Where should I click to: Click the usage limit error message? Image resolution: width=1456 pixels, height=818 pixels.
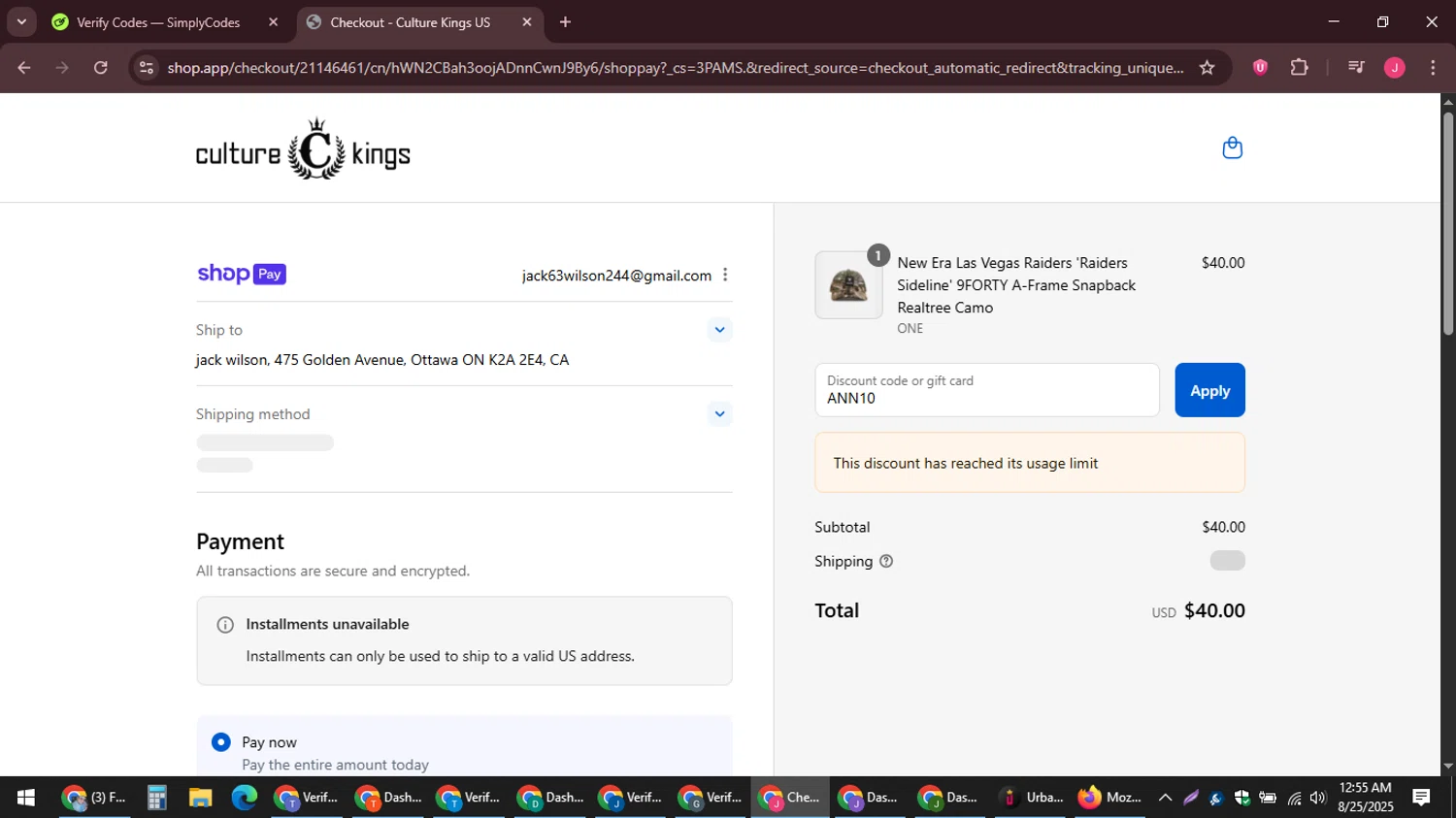pos(1030,463)
